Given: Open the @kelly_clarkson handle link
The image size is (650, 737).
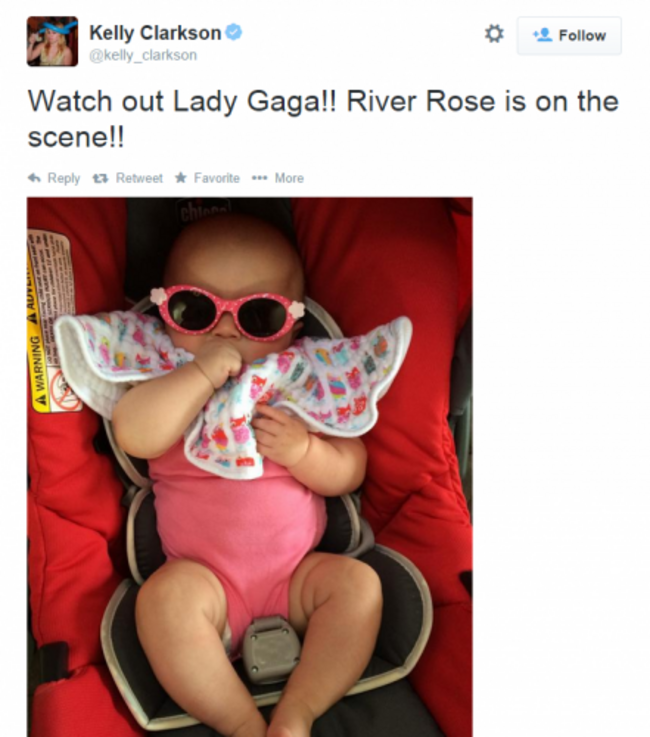Looking at the screenshot, I should coord(143,55).
